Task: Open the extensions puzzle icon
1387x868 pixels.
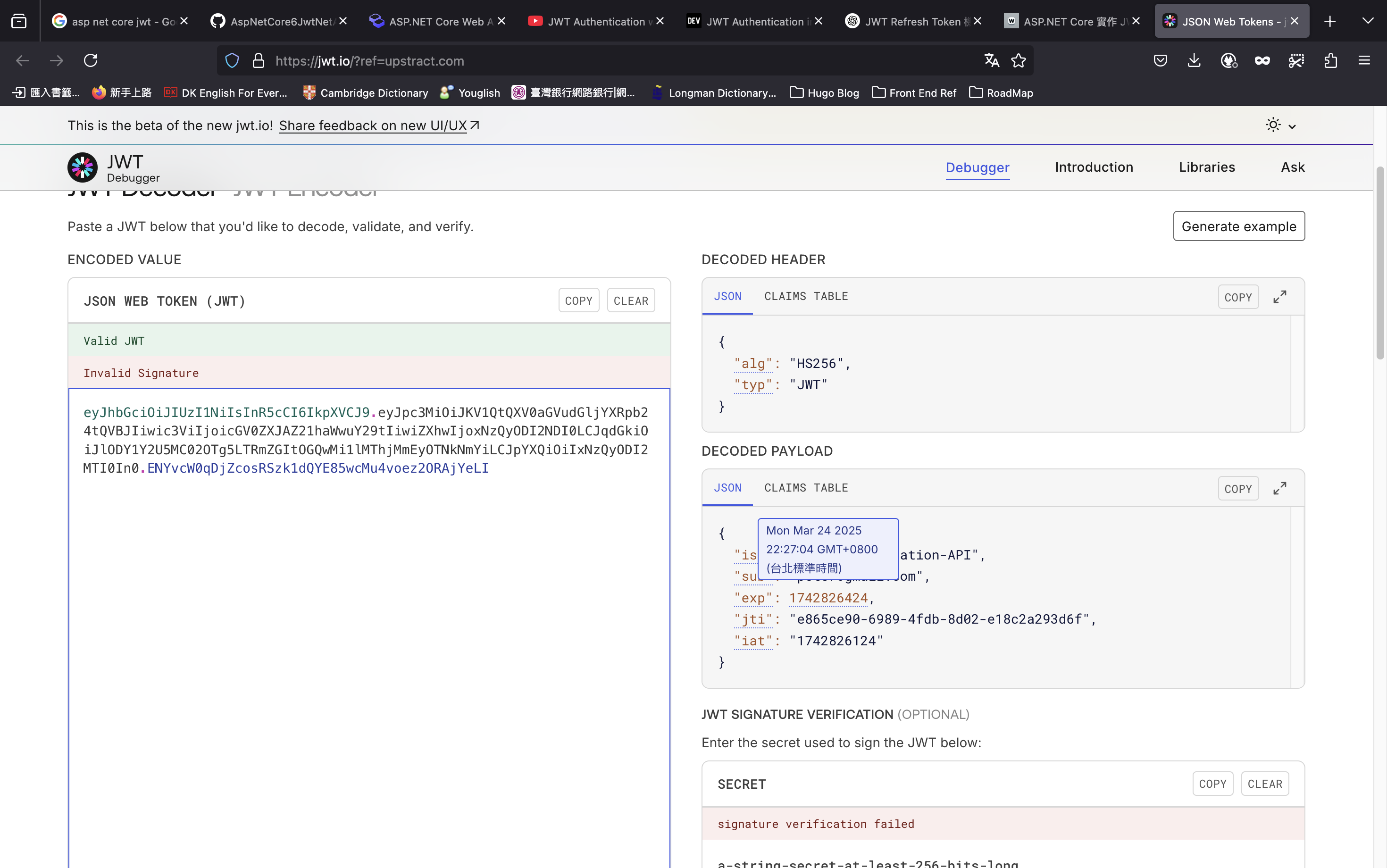Action: [1331, 60]
